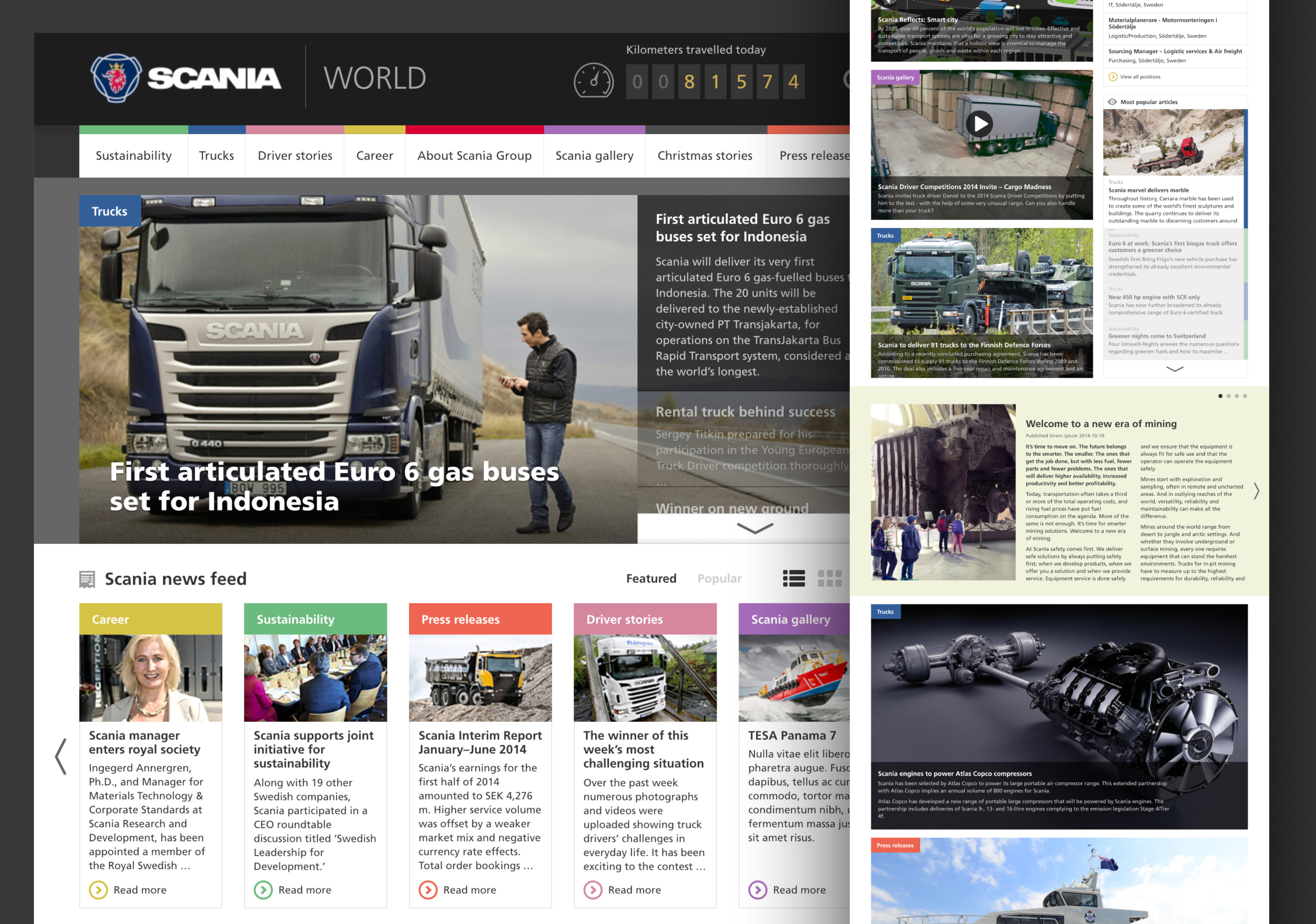Click Read more arrow icon on Driver stories card
The image size is (1316, 924).
(593, 890)
